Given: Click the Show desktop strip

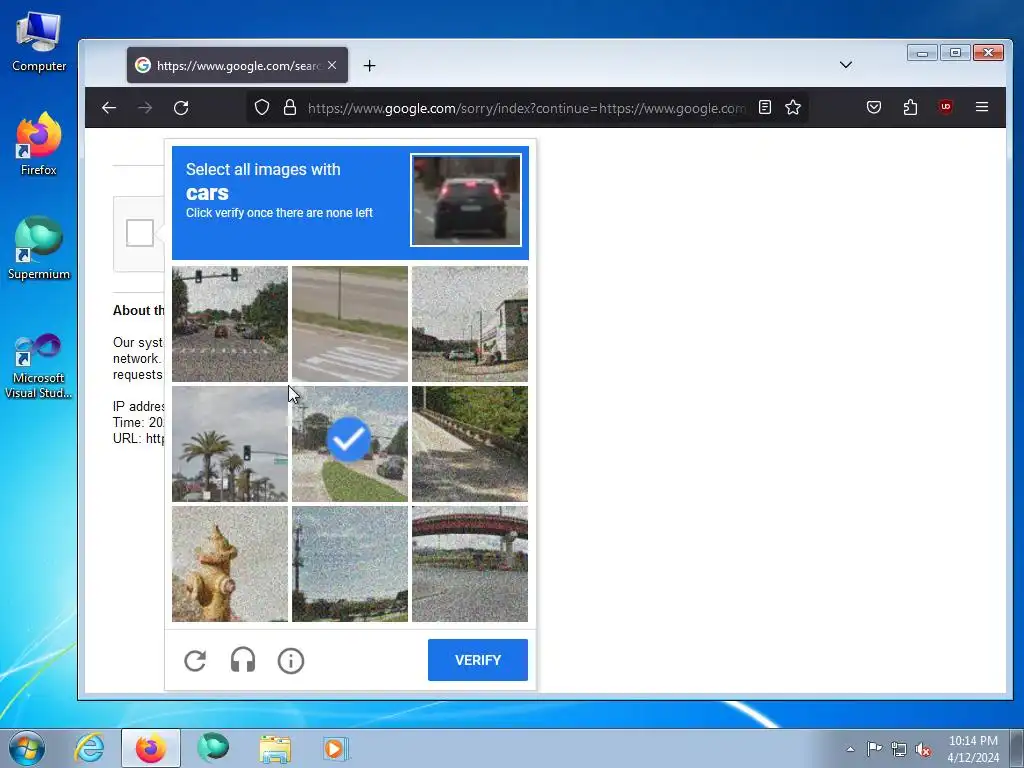Looking at the screenshot, I should (x=1017, y=748).
